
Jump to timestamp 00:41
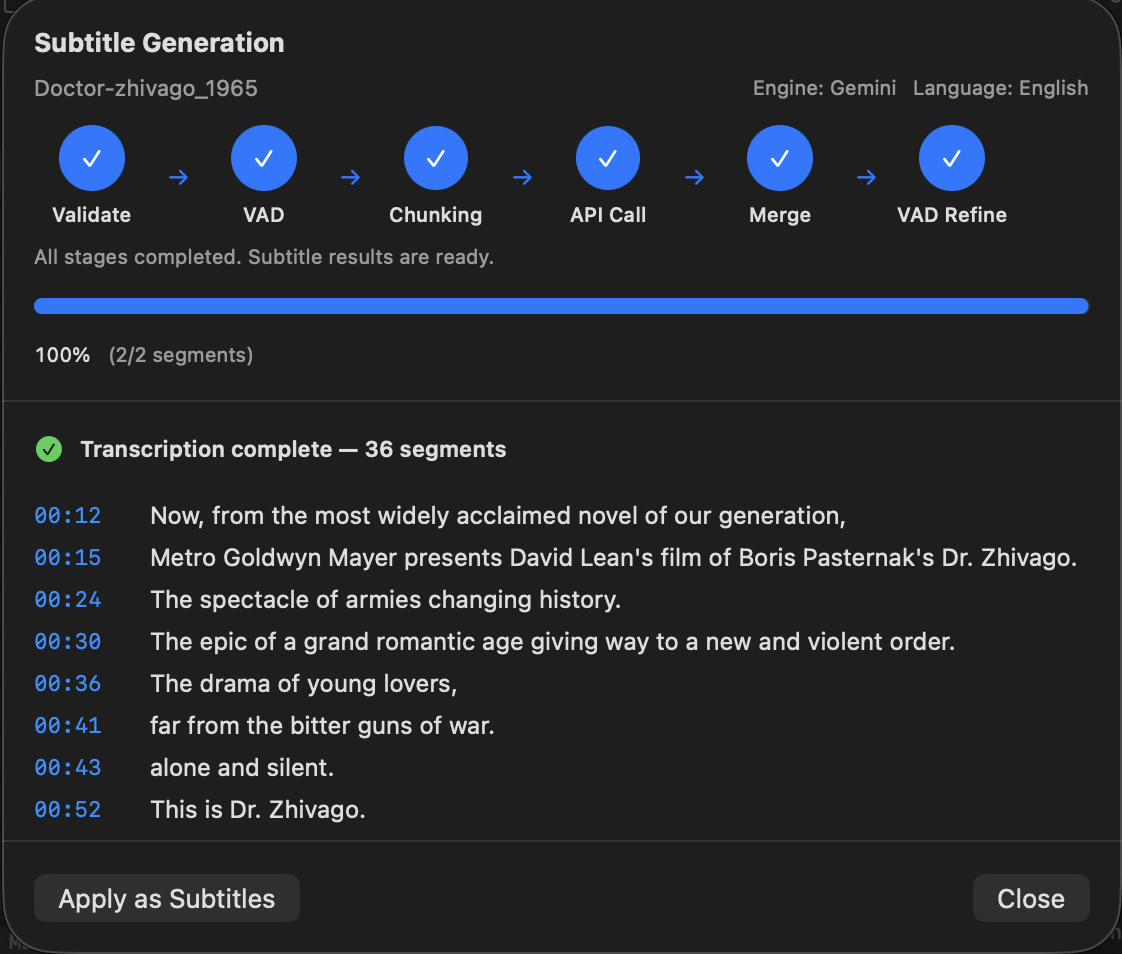point(68,726)
